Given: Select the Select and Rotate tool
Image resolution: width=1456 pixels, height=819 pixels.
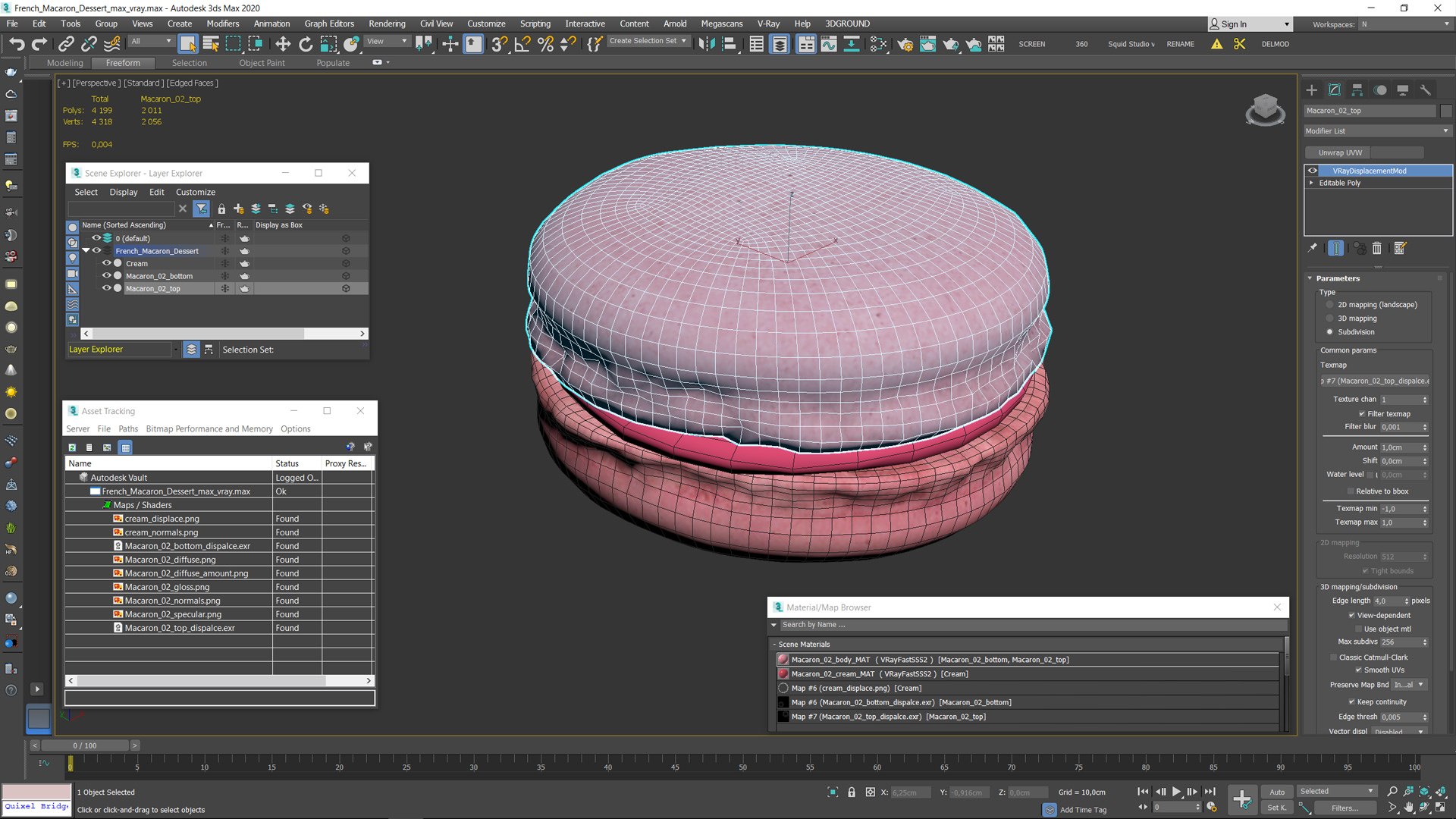Looking at the screenshot, I should click(x=306, y=44).
